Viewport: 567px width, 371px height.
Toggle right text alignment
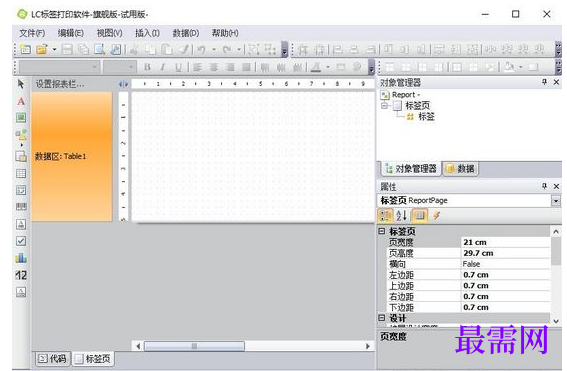tap(230, 67)
